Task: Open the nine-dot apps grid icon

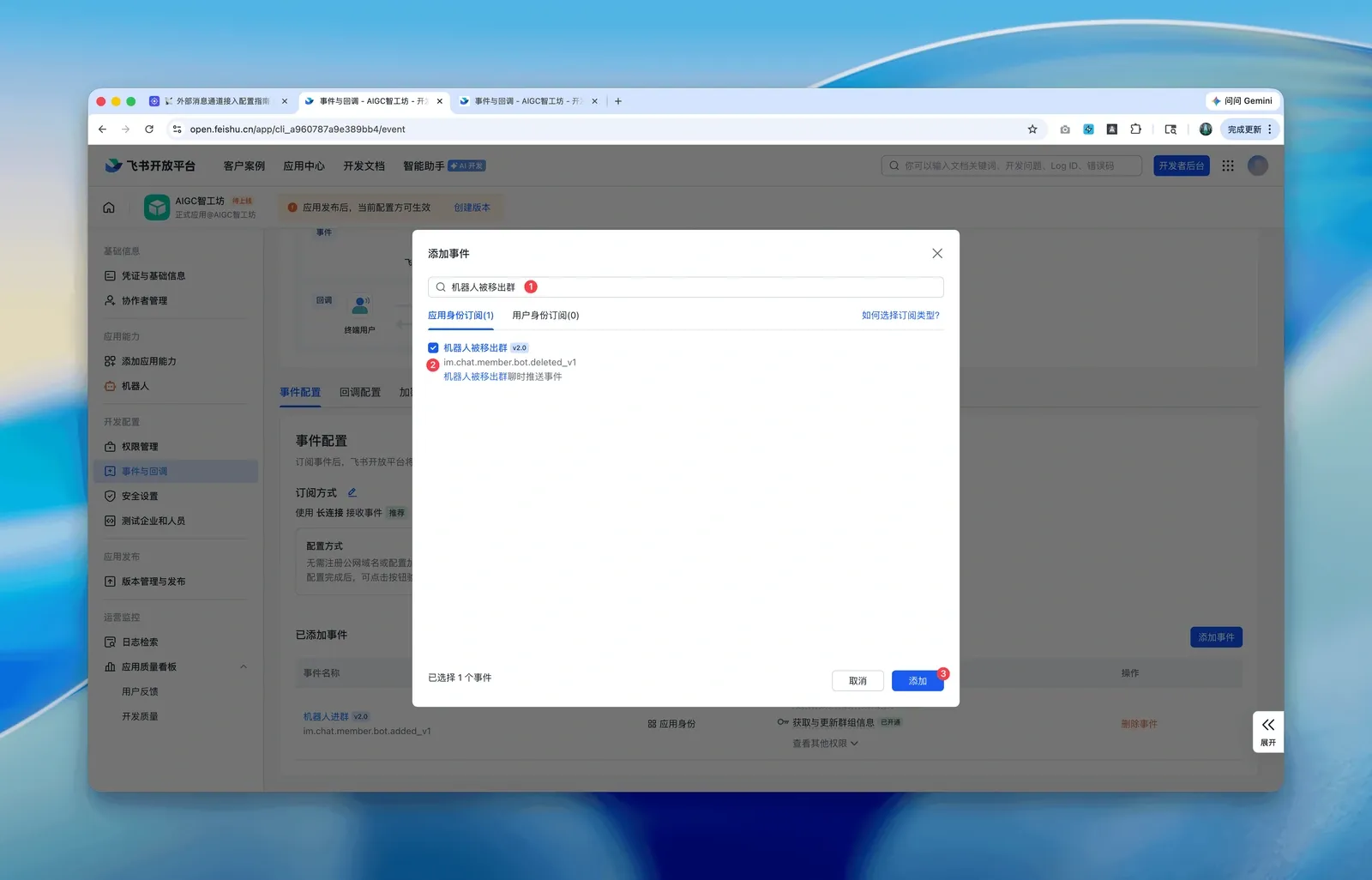Action: coord(1228,166)
